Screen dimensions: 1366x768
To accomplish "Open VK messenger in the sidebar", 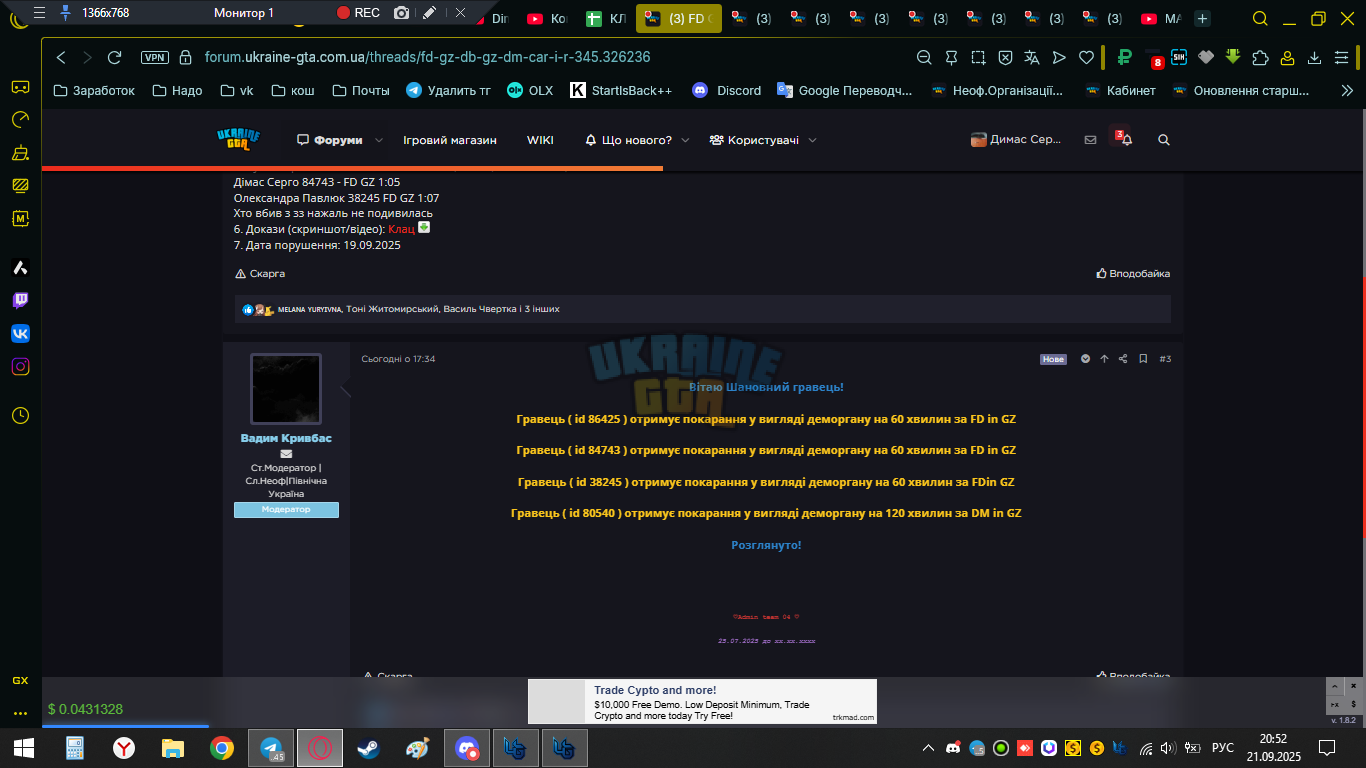I will 20,333.
